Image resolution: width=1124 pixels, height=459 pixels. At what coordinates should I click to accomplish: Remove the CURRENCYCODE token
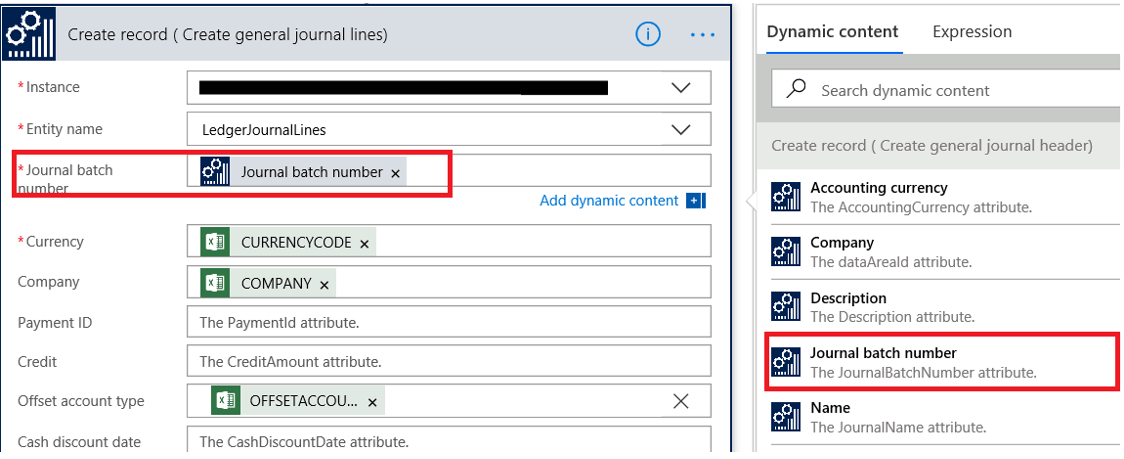[364, 243]
